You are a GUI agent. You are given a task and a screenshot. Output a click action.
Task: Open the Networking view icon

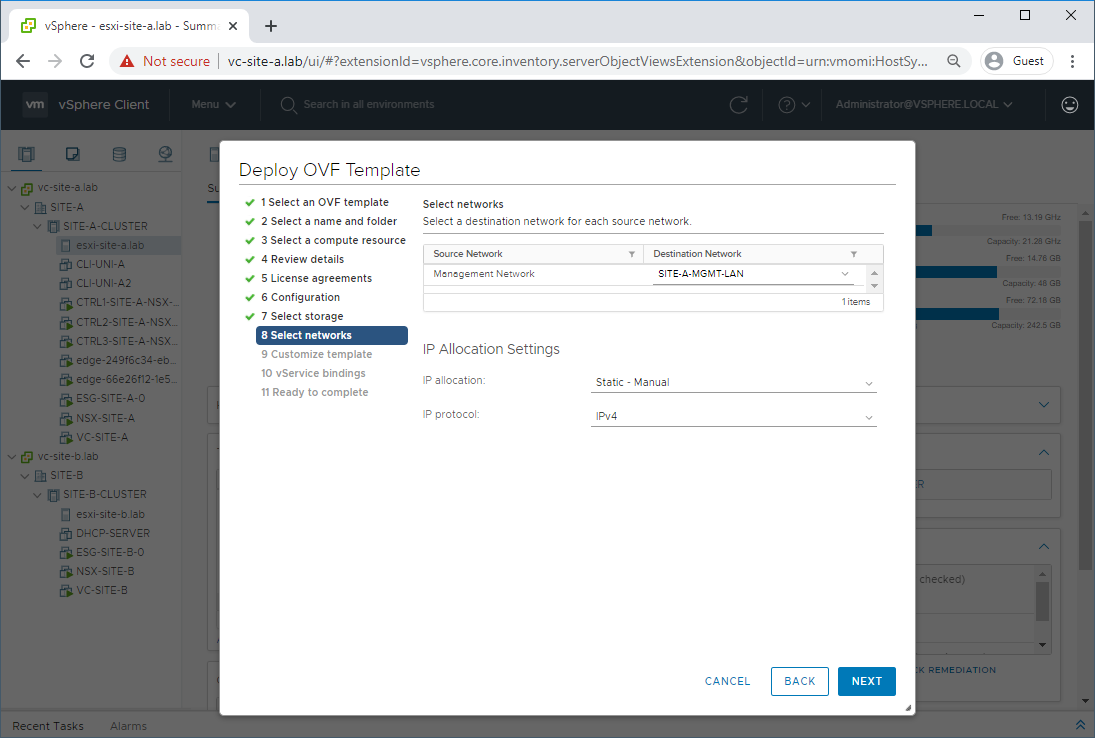(x=165, y=154)
